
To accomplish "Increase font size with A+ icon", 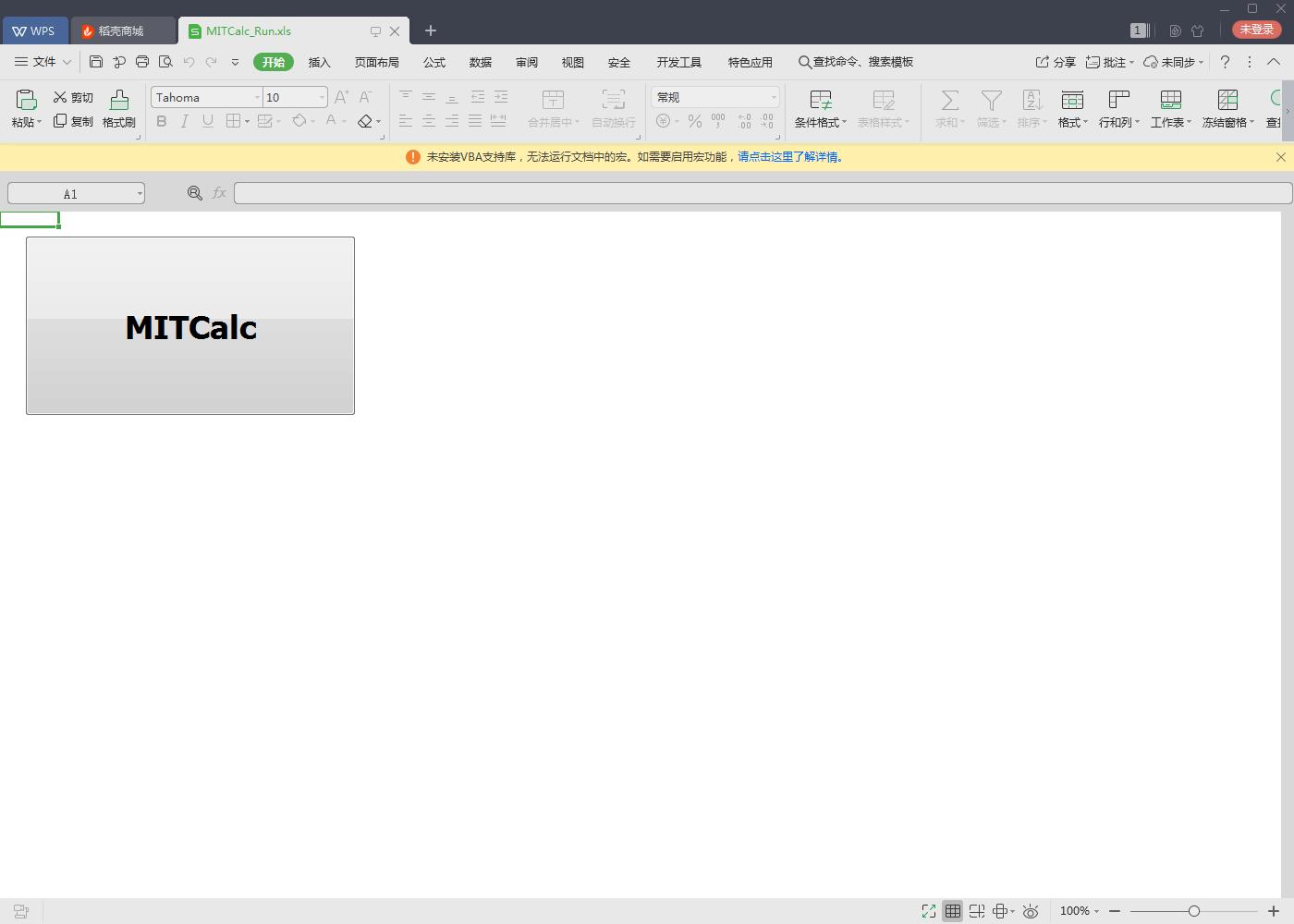I will pyautogui.click(x=342, y=97).
